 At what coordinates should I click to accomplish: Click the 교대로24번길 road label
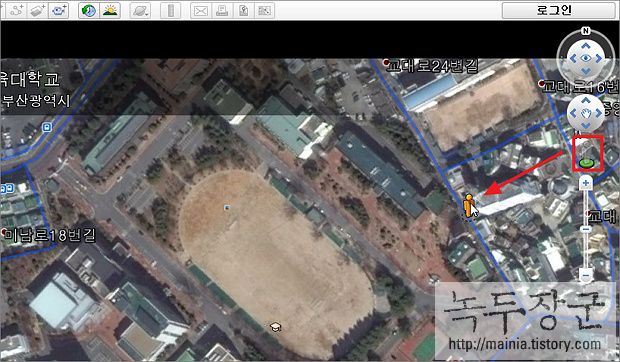tap(432, 66)
